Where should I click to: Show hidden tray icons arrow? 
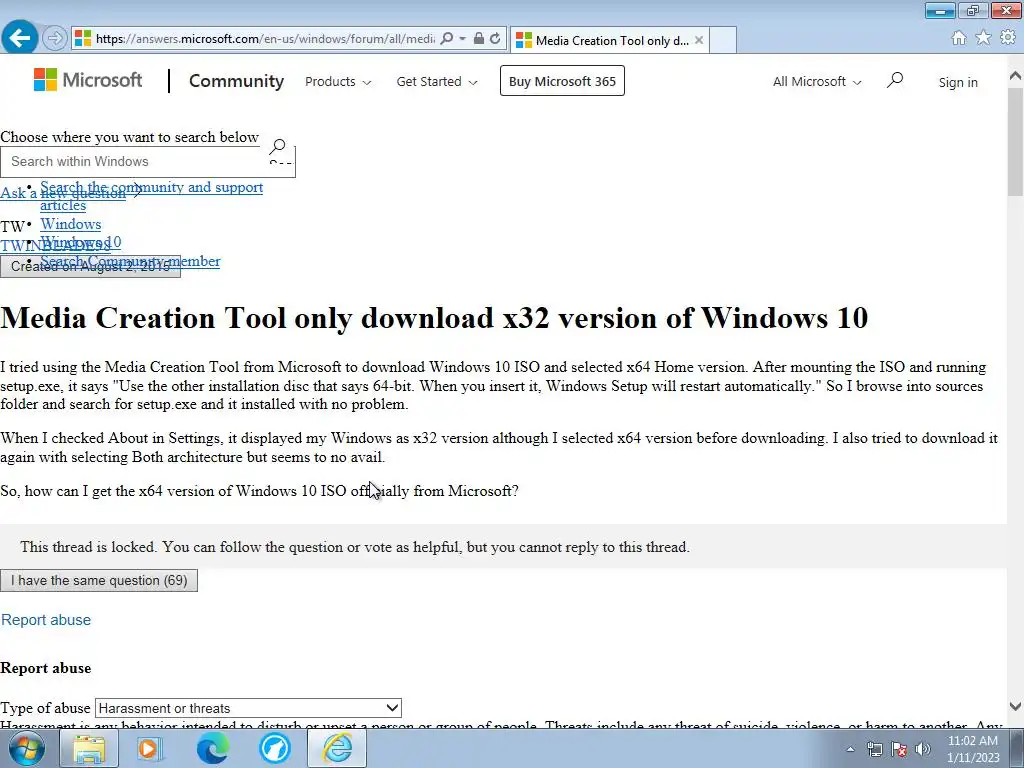(850, 749)
